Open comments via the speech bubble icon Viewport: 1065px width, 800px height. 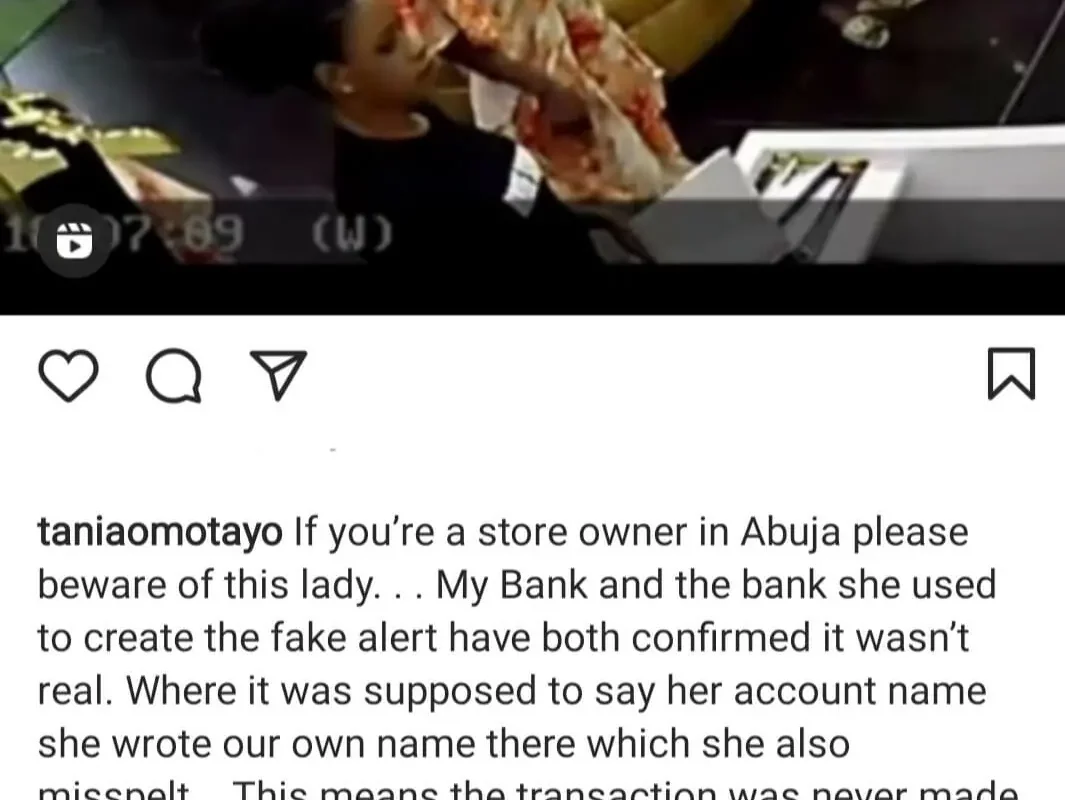pyautogui.click(x=174, y=375)
